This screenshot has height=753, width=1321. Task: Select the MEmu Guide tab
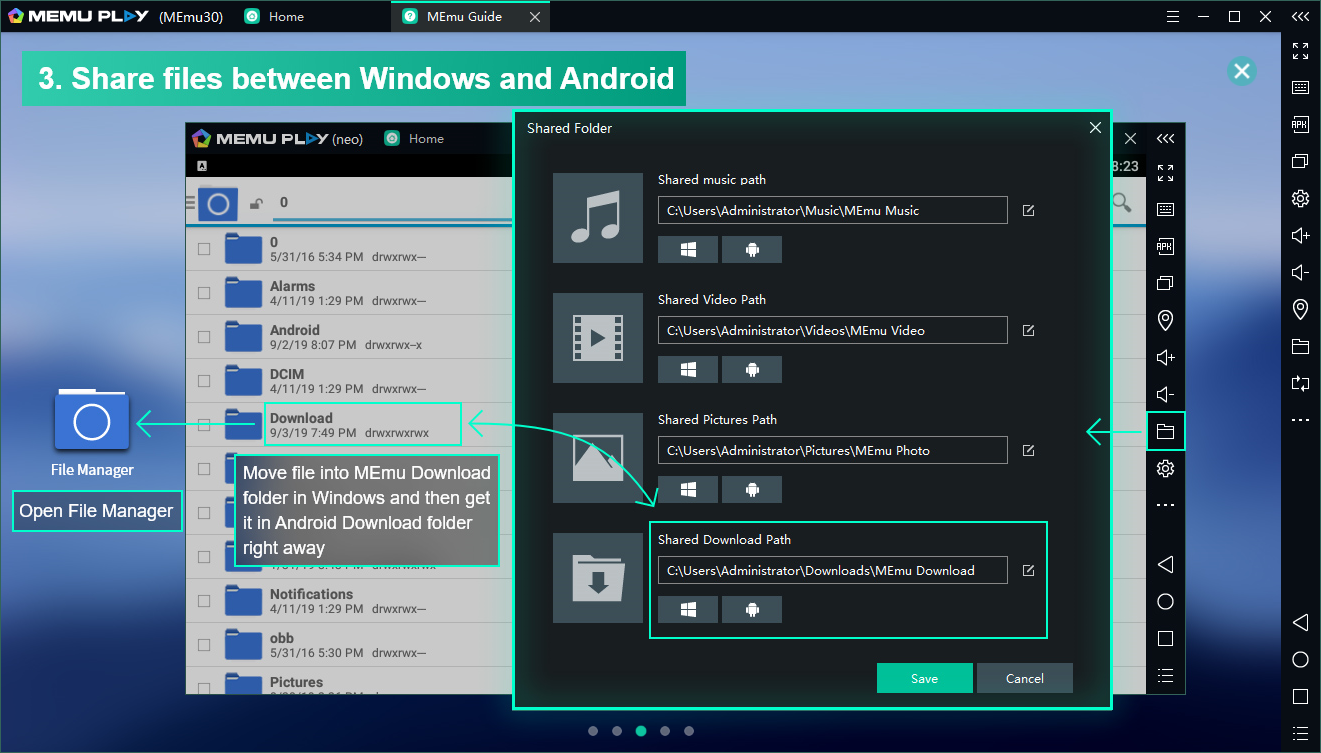(x=463, y=17)
